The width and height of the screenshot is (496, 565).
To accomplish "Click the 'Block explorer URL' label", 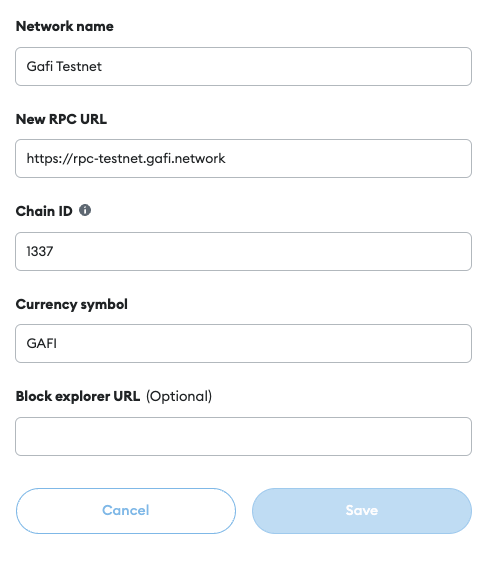I will (x=78, y=396).
